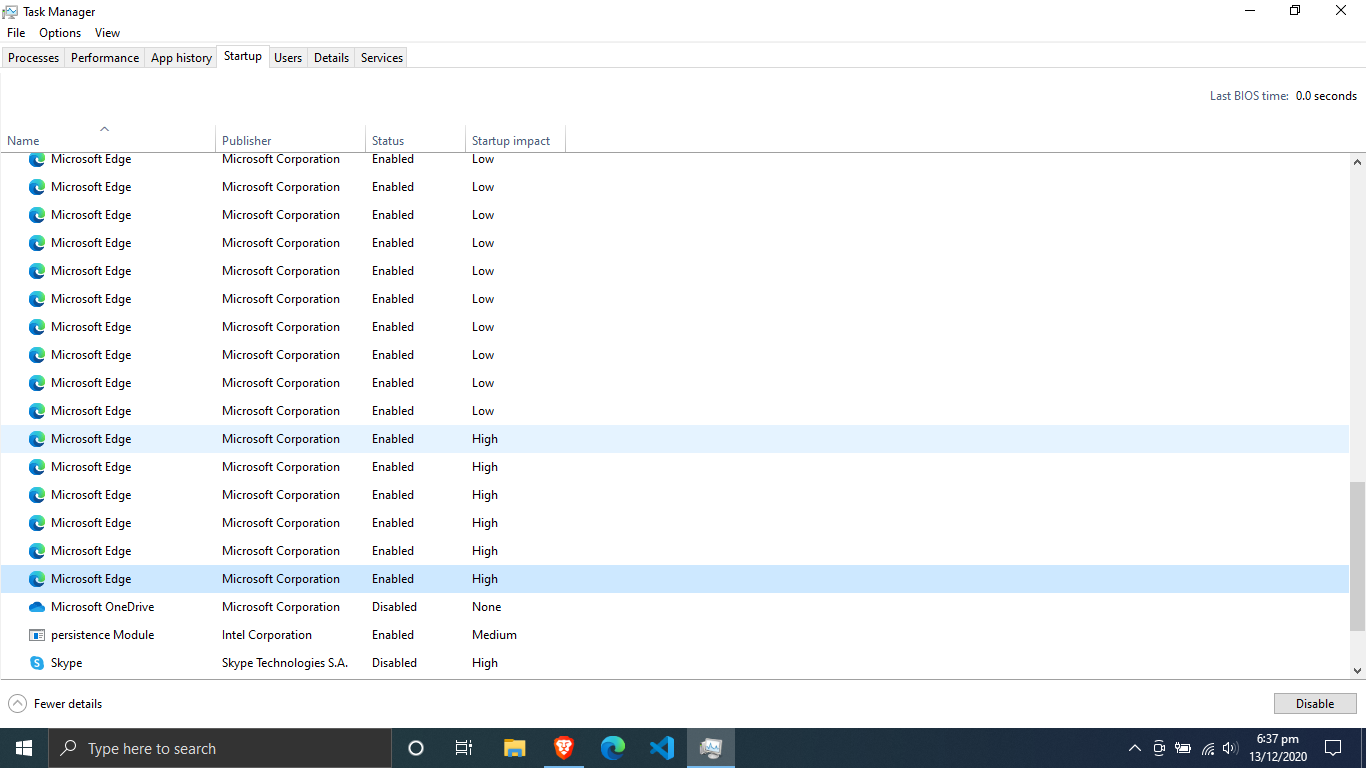Click the Medium startup impact cell
Image resolution: width=1366 pixels, height=768 pixels.
(x=494, y=635)
